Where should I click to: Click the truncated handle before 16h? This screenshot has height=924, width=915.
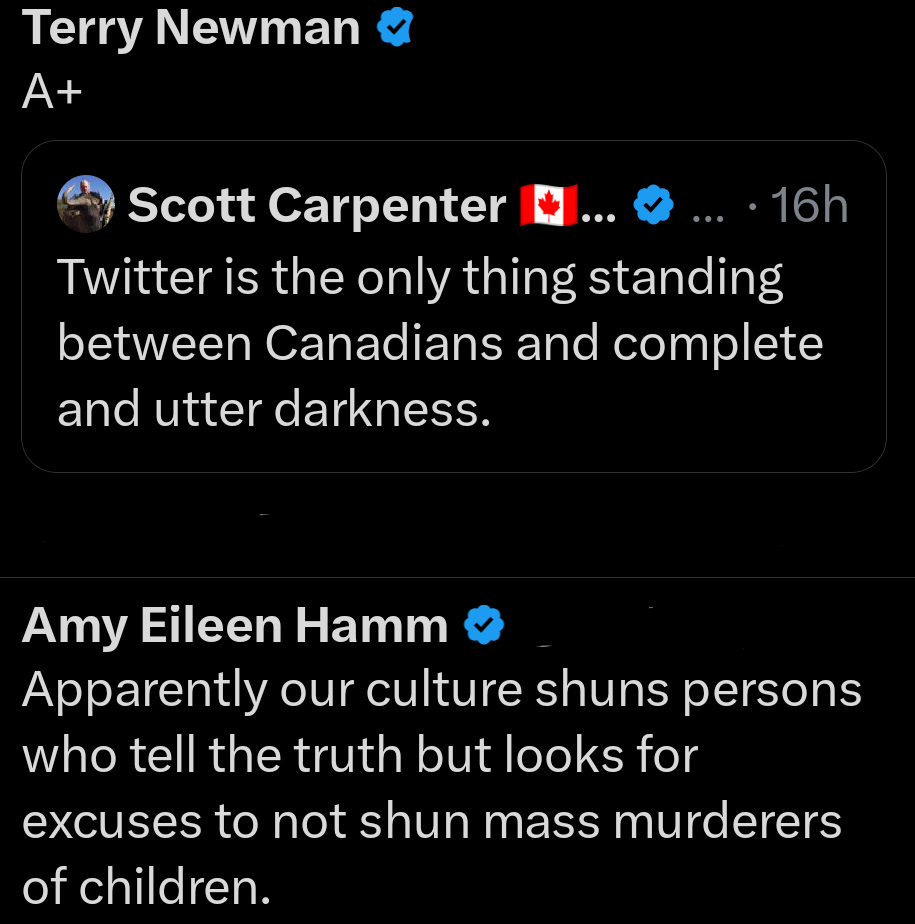pos(711,207)
